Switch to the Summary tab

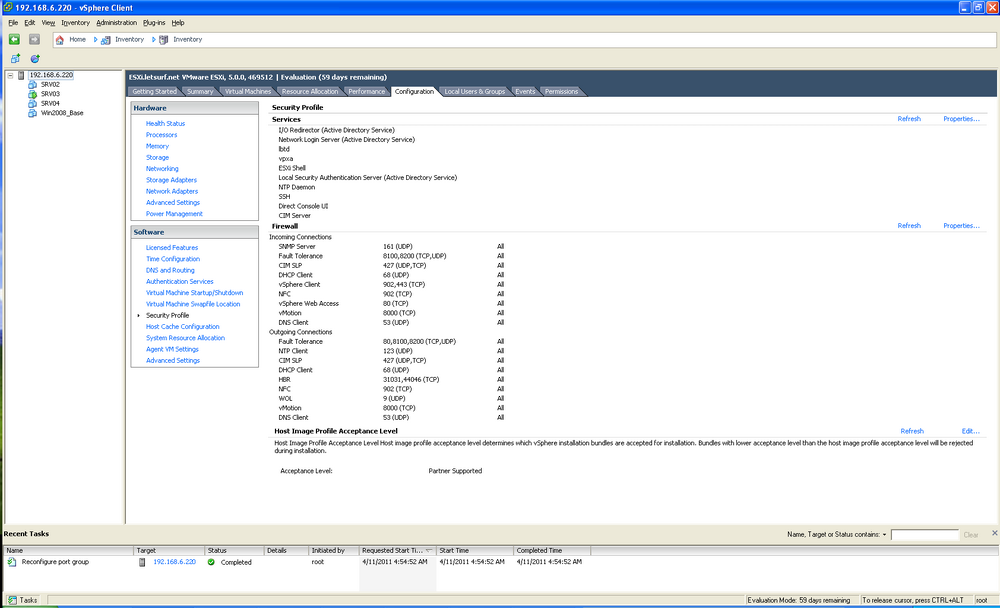(200, 92)
